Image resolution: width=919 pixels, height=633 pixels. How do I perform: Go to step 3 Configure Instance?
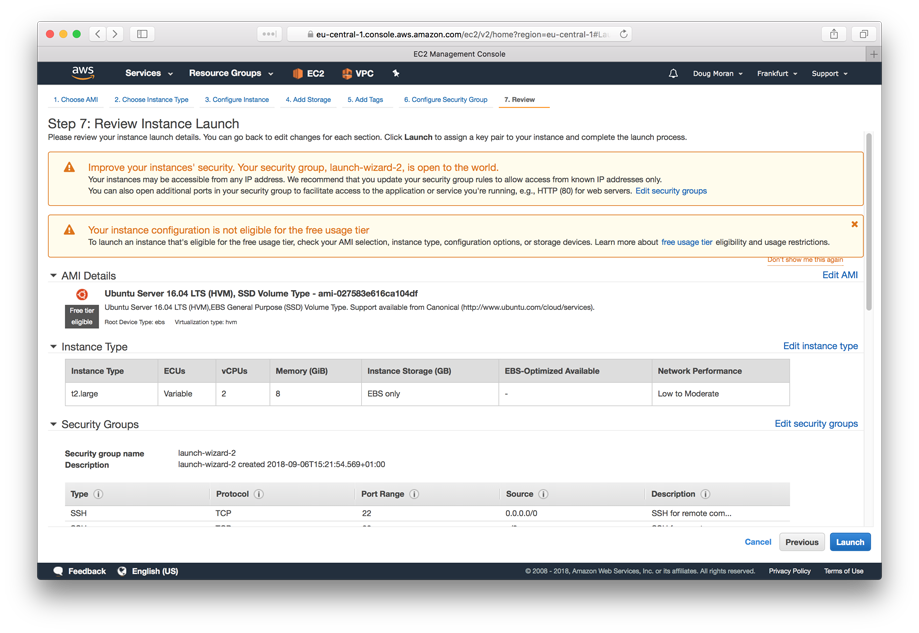click(237, 100)
